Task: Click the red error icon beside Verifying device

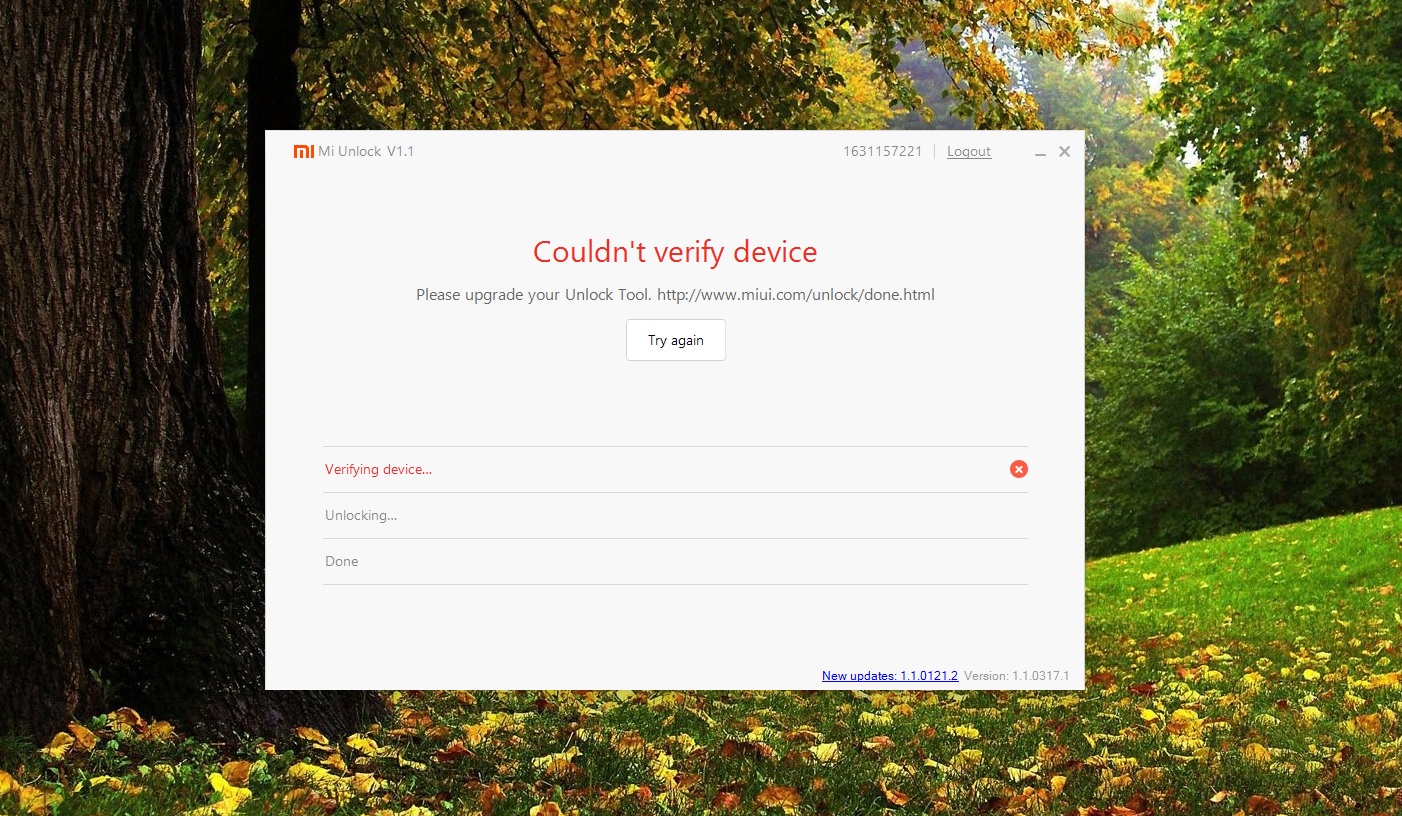Action: (1018, 469)
